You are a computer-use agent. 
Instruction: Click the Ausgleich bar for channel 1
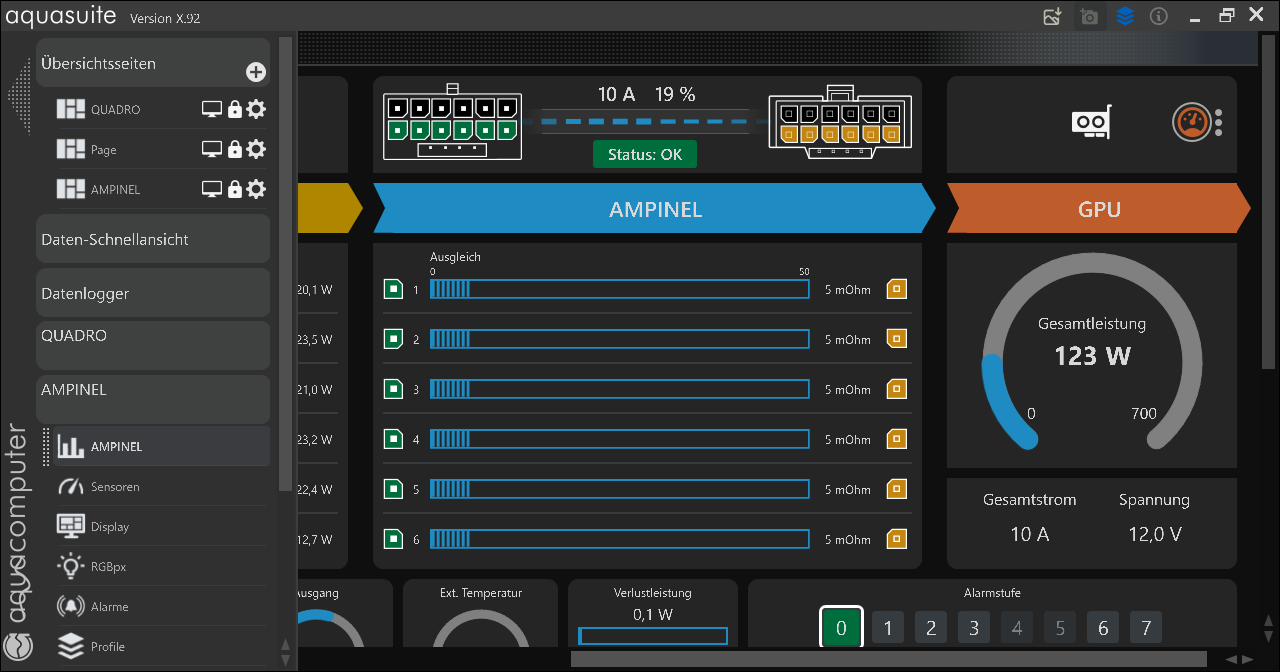pyautogui.click(x=620, y=289)
